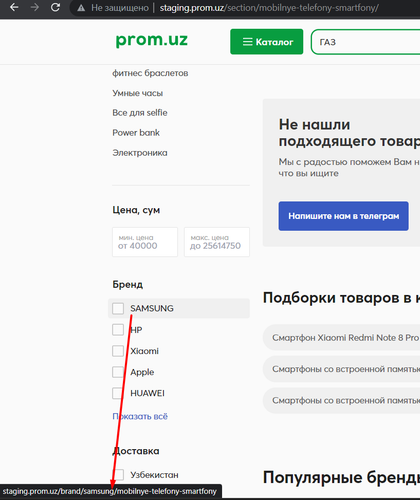Screen dimensions: 420x500
Task: Click the Бренд filter heading
Action: [x=128, y=285]
